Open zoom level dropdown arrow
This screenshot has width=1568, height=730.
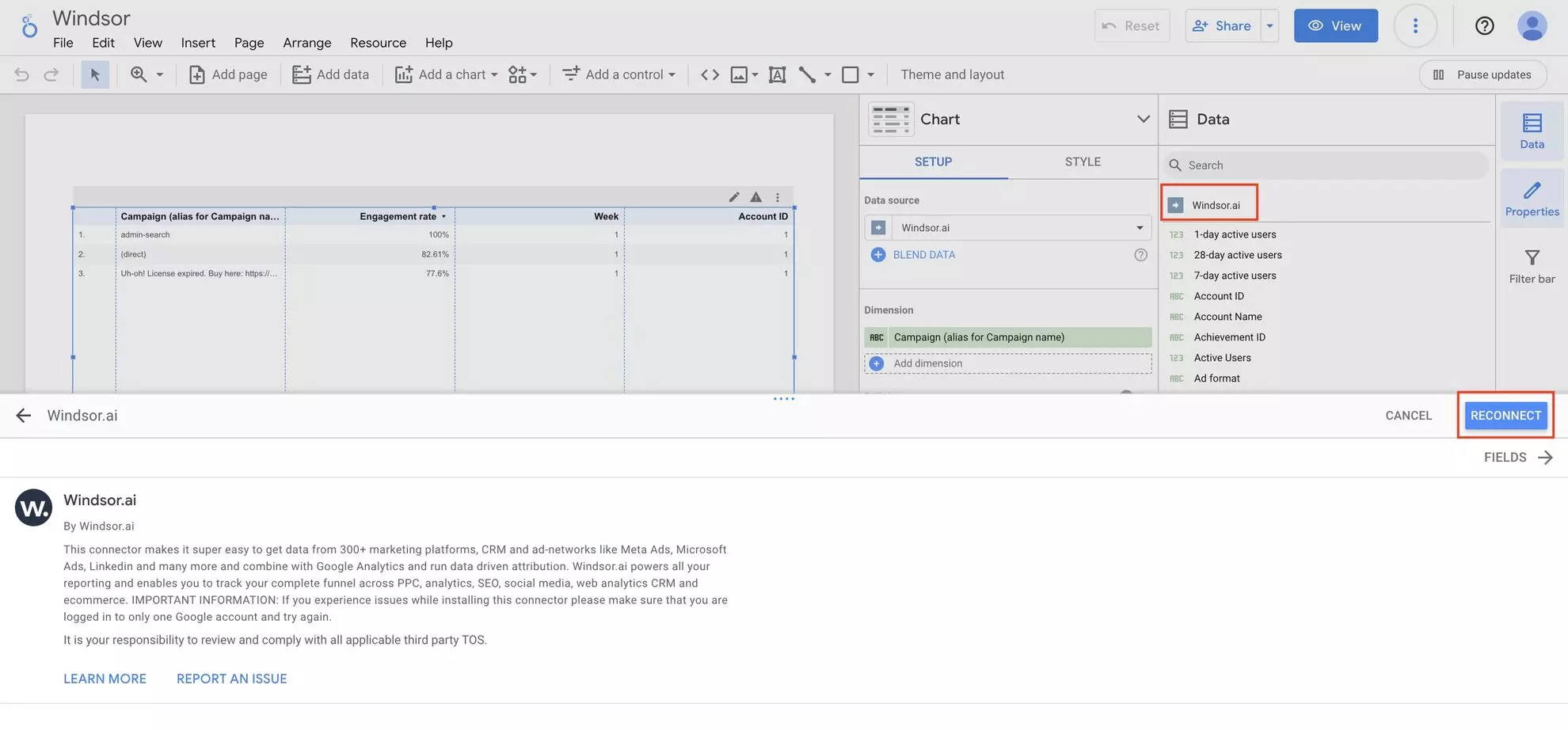(x=160, y=74)
